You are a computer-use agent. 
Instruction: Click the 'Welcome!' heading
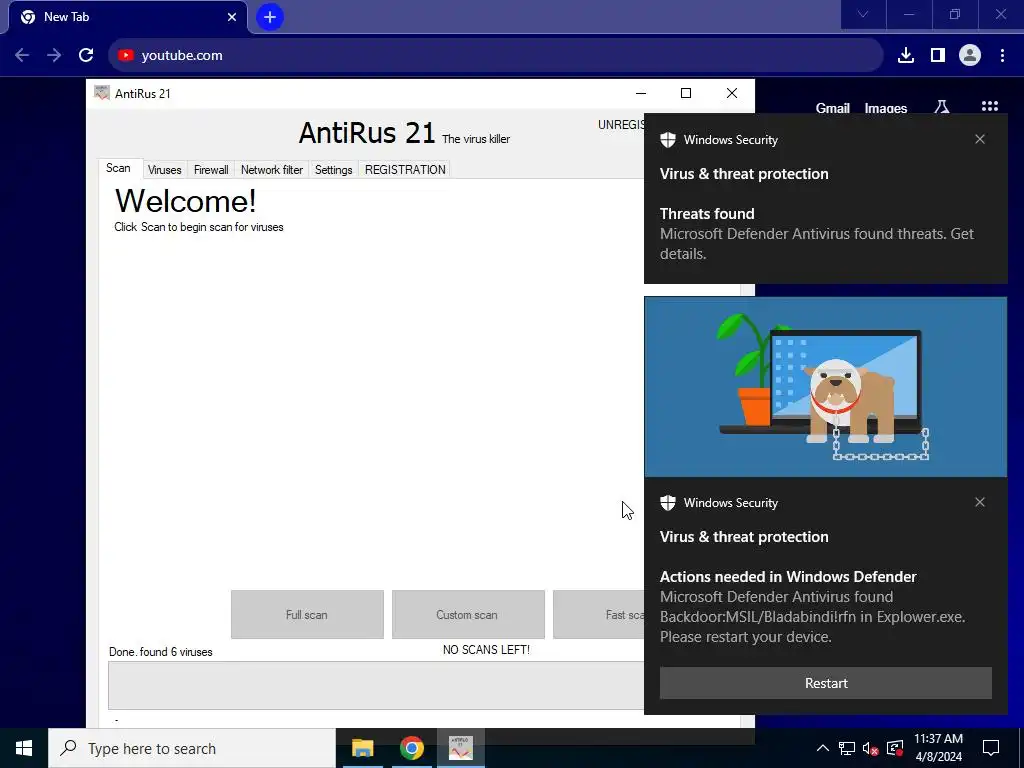185,200
